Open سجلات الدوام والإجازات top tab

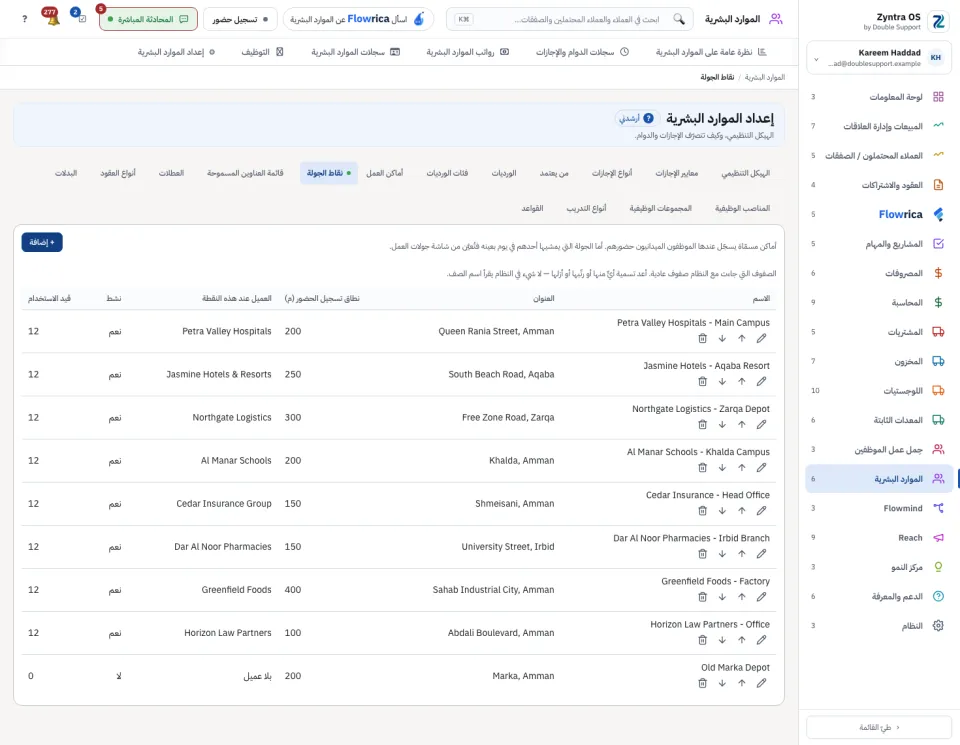click(x=582, y=52)
